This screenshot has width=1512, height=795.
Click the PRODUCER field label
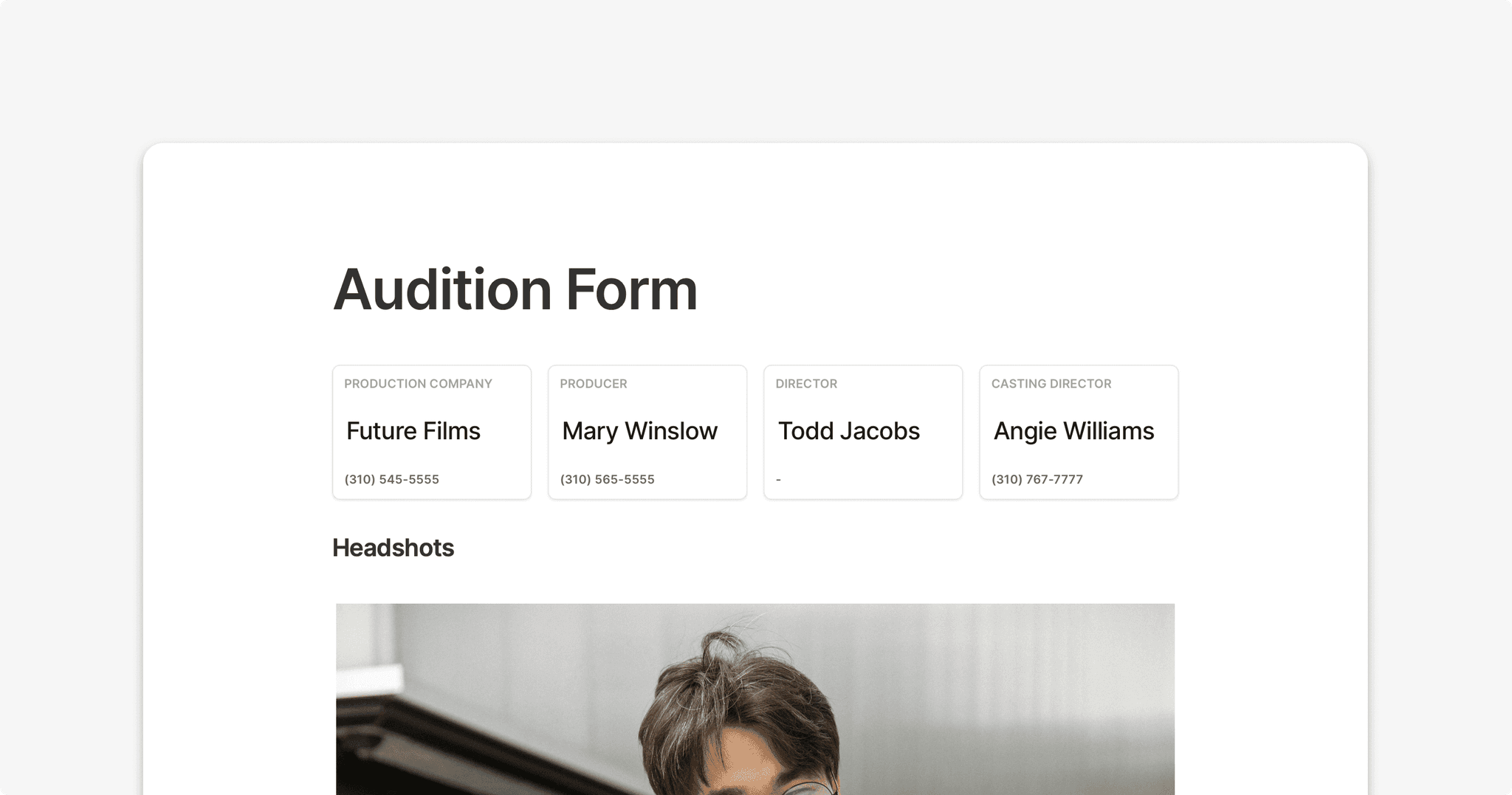pos(593,383)
